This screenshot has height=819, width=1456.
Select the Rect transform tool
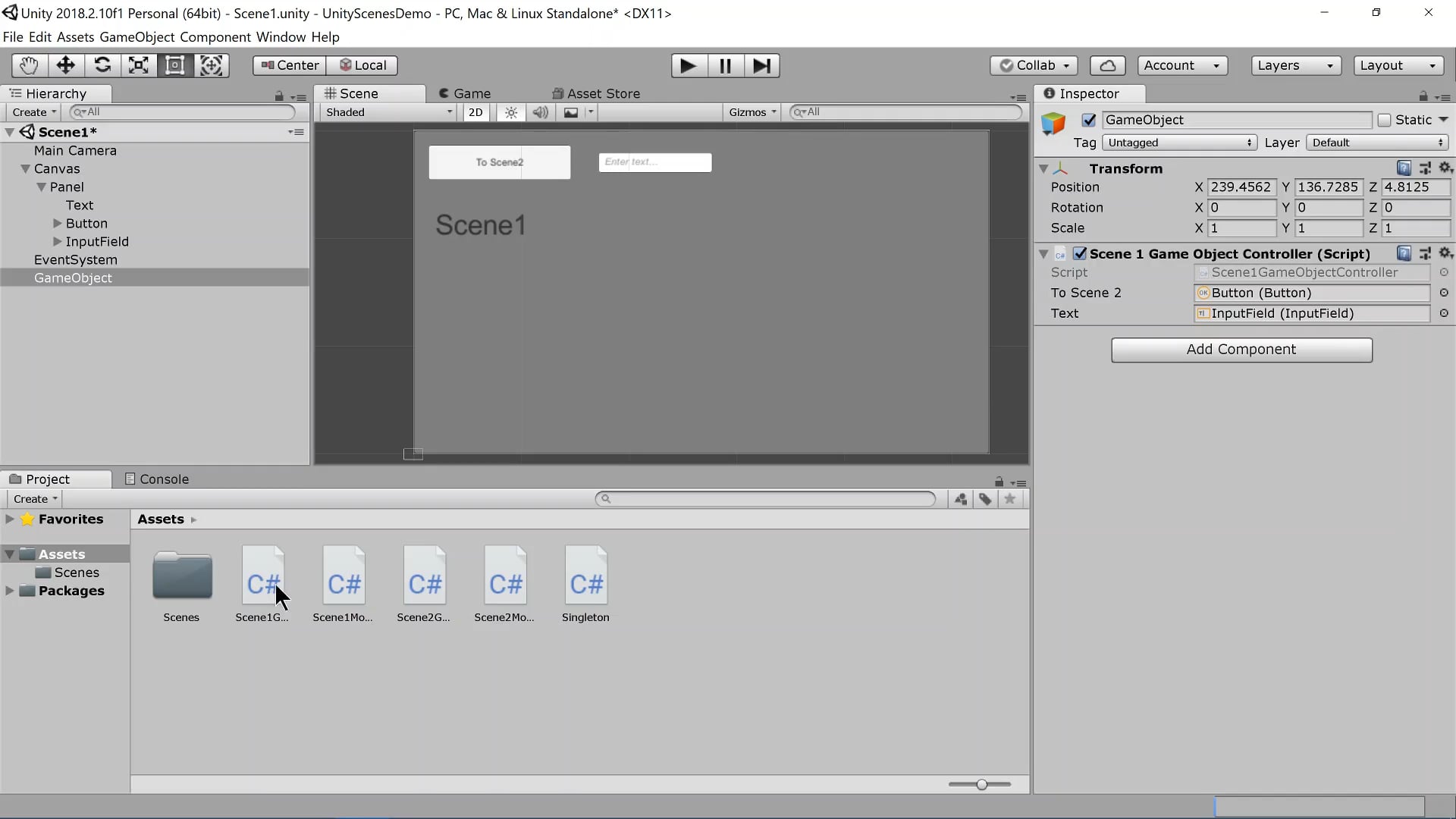[175, 65]
